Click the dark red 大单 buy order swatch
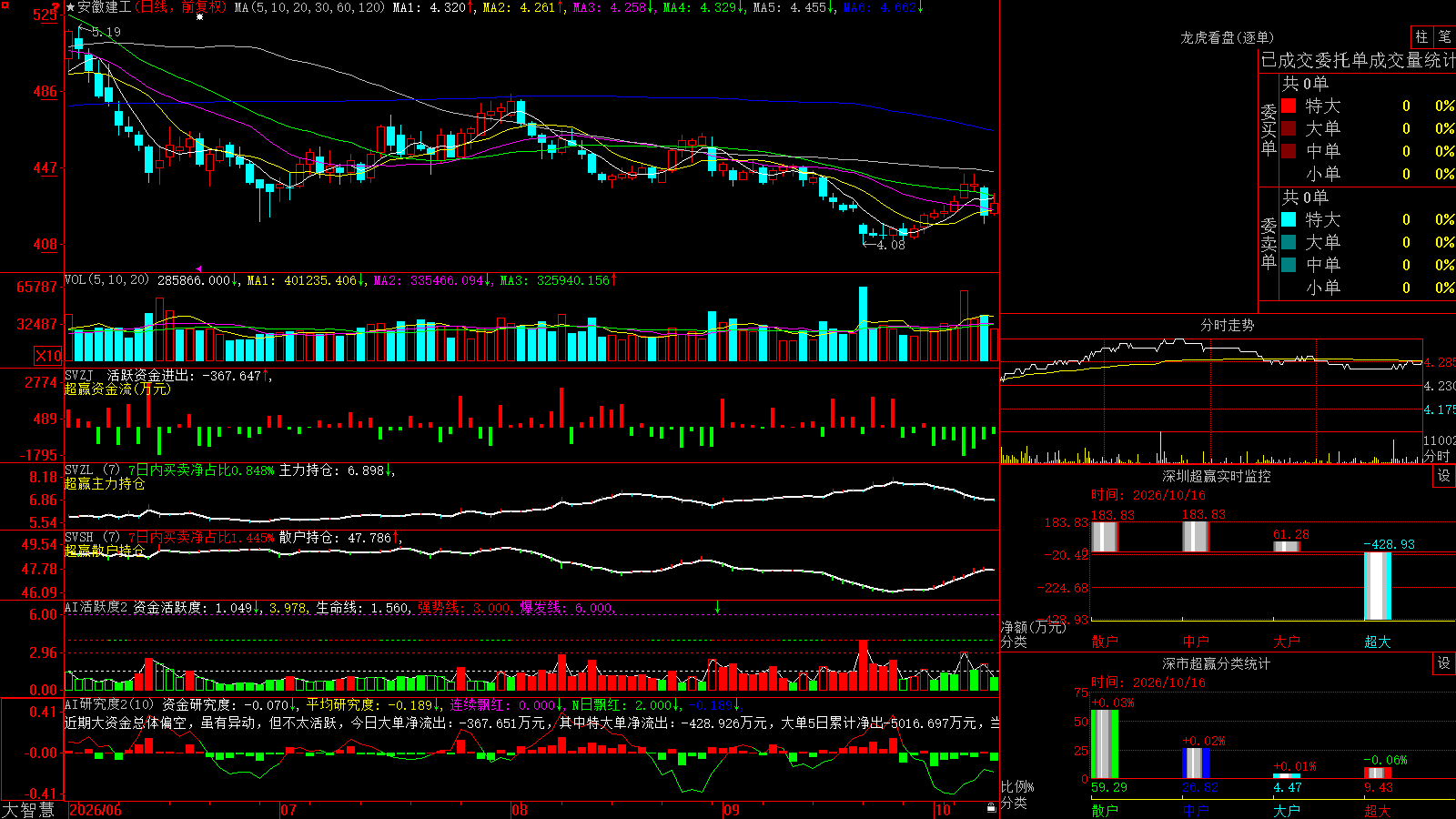1456x819 pixels. pyautogui.click(x=1289, y=128)
